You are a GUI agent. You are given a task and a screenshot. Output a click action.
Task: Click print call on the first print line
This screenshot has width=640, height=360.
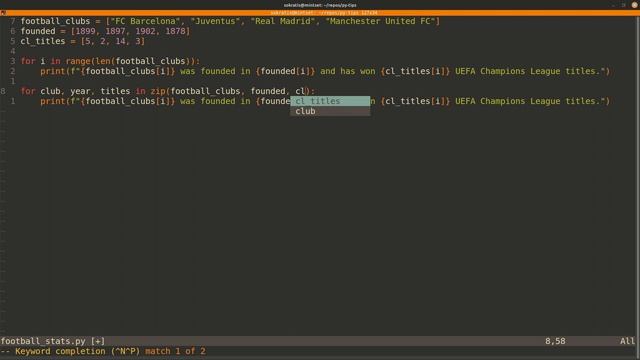53,71
